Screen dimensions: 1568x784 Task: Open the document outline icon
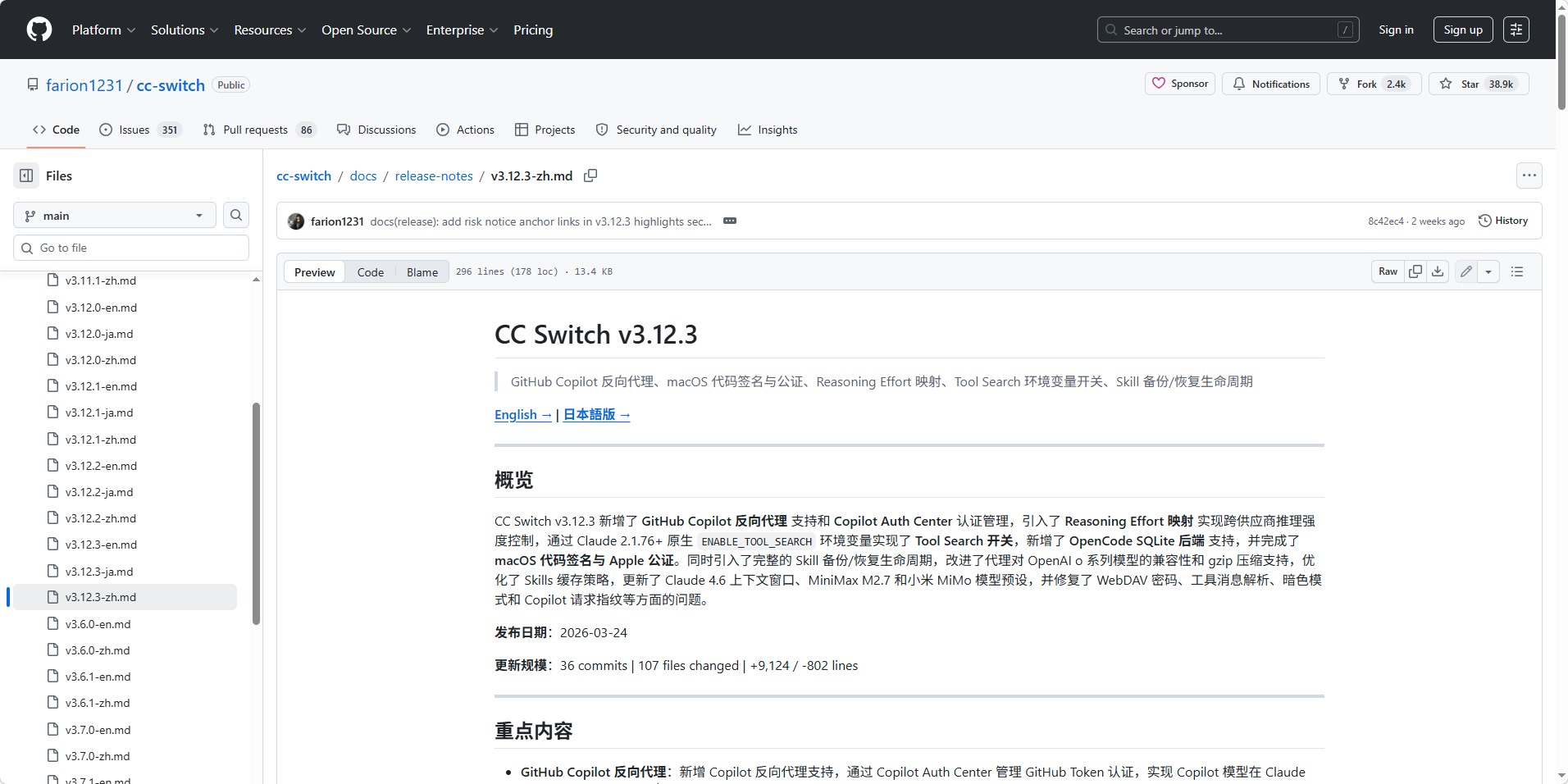coord(1517,271)
